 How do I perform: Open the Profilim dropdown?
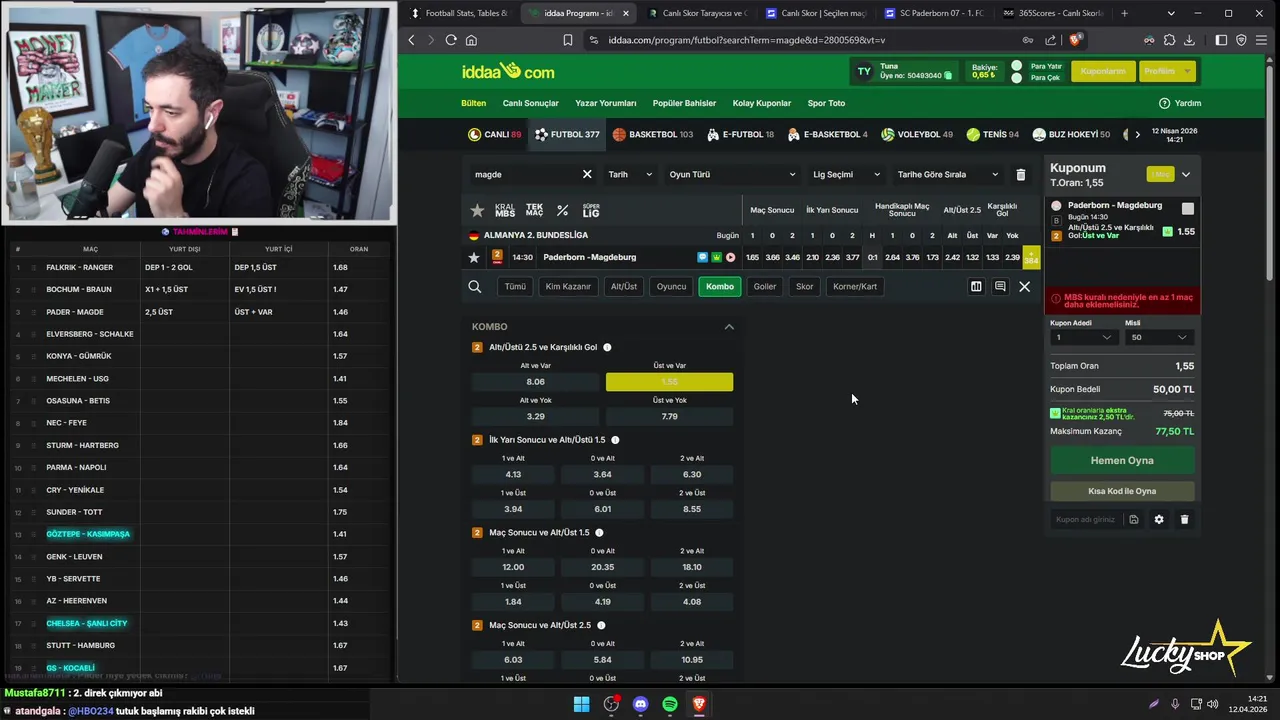tap(1166, 71)
